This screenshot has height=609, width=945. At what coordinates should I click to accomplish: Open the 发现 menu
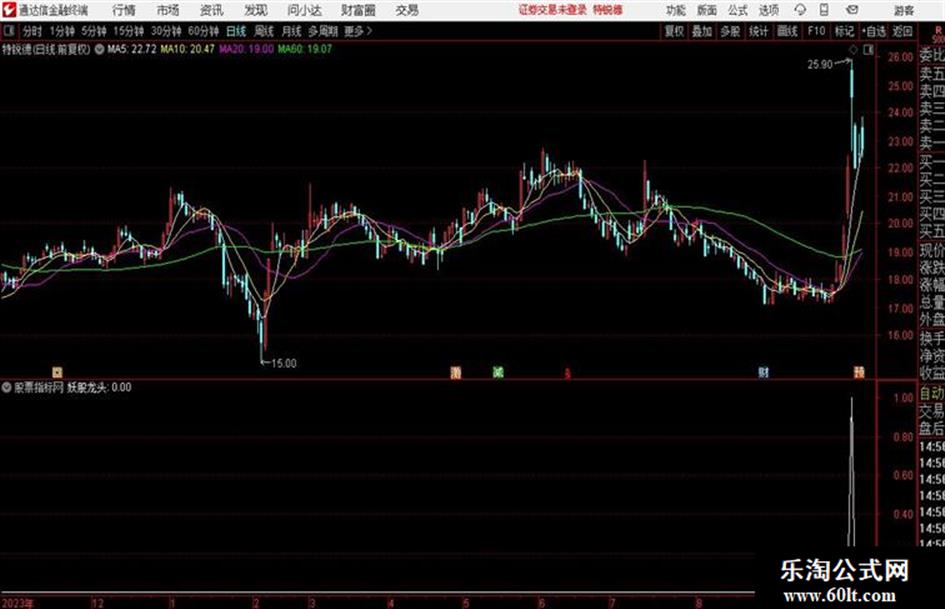[x=256, y=10]
